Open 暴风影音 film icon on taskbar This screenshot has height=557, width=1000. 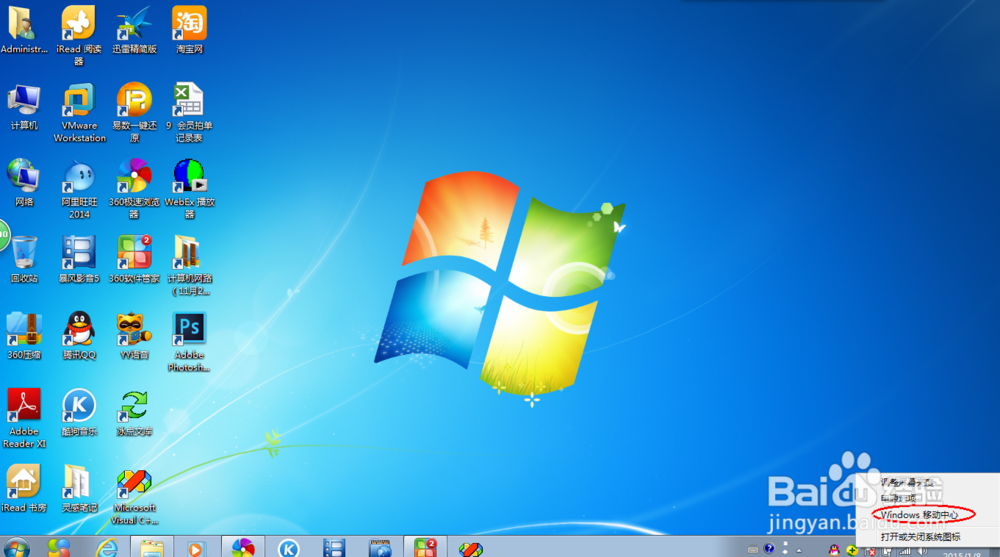pyautogui.click(x=334, y=547)
